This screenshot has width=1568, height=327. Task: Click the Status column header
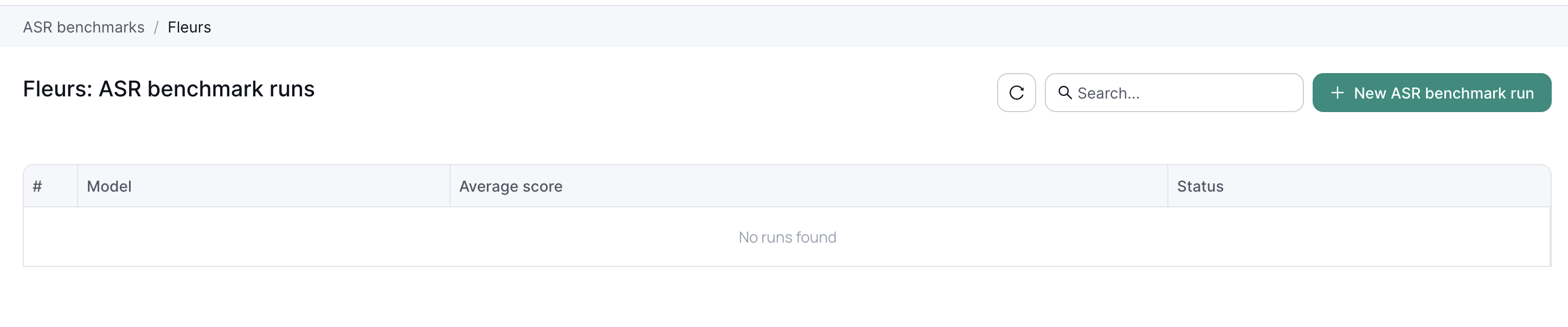(x=1199, y=186)
